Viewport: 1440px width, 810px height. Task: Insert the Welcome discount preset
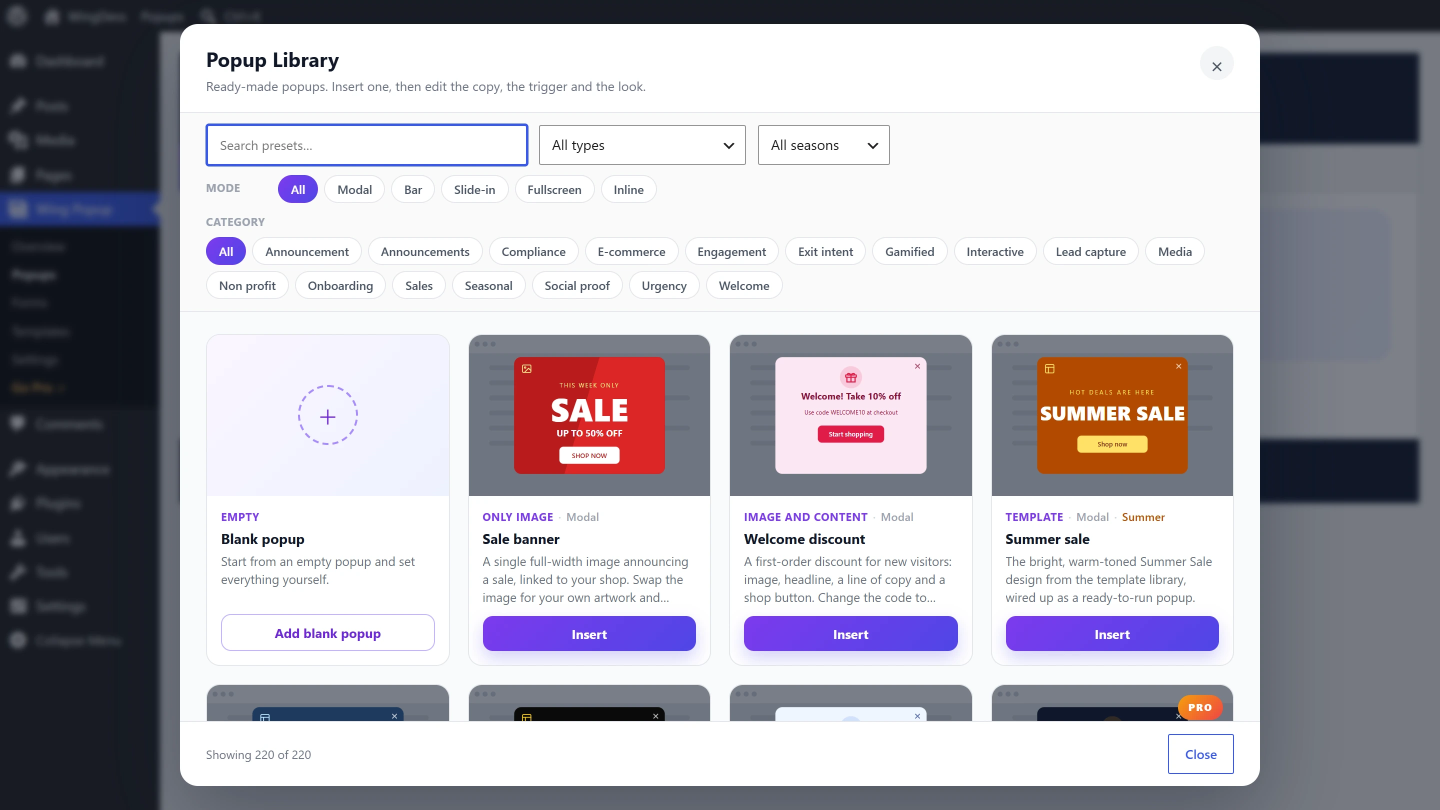pos(851,634)
